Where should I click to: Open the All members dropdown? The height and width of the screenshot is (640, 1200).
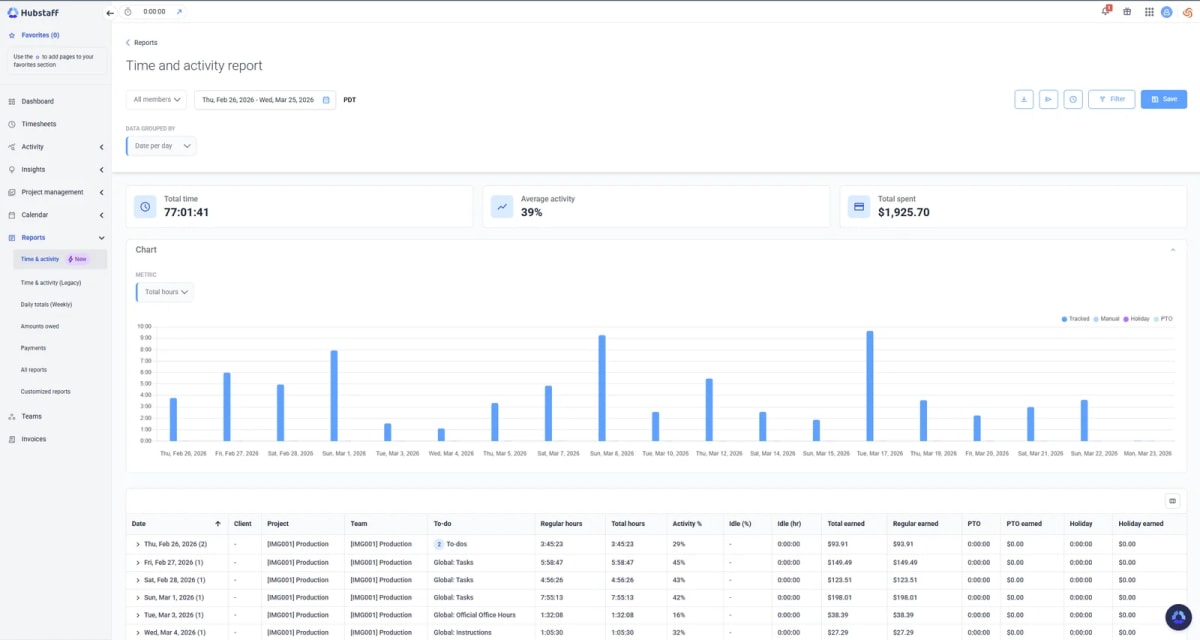157,100
